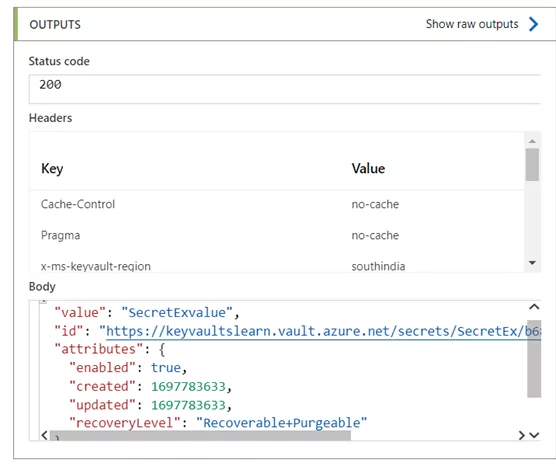Click the Body label
Screen dimensions: 556x466
(x=42, y=287)
